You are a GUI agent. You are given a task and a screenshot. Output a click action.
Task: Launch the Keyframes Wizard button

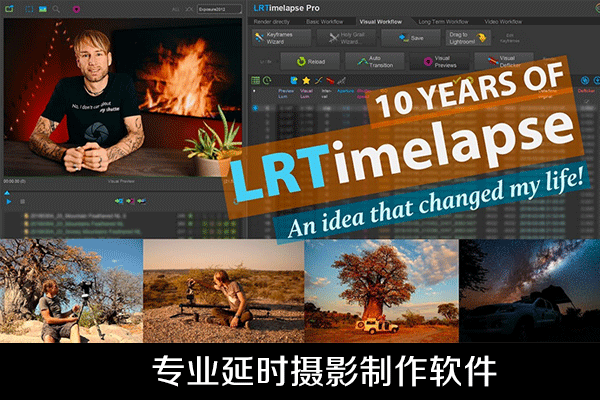click(281, 38)
